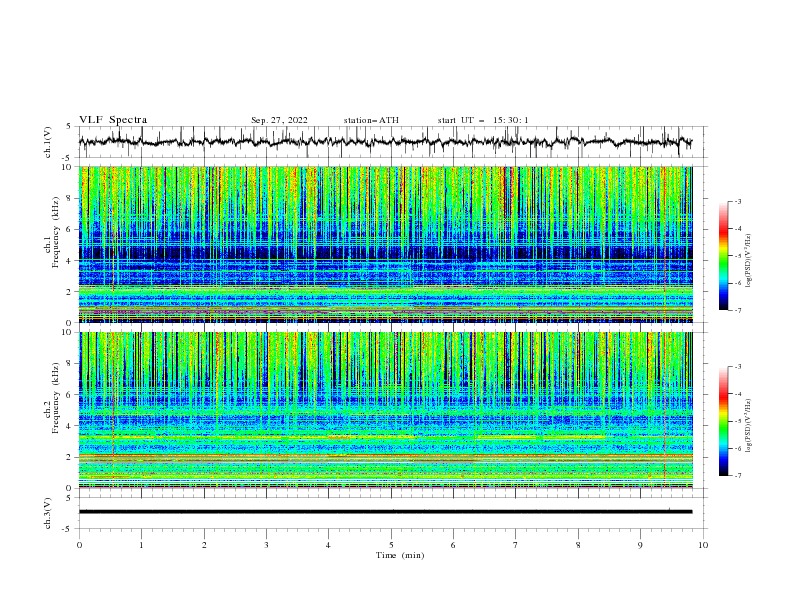Click the "station=ATH" label
792x612 pixels.
(x=371, y=120)
